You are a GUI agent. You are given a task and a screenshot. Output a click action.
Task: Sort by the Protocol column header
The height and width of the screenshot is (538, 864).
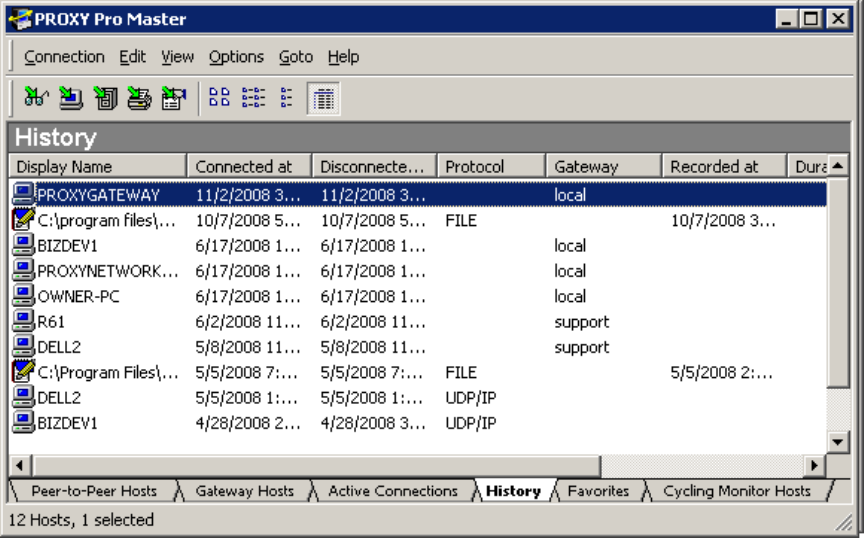click(x=491, y=166)
